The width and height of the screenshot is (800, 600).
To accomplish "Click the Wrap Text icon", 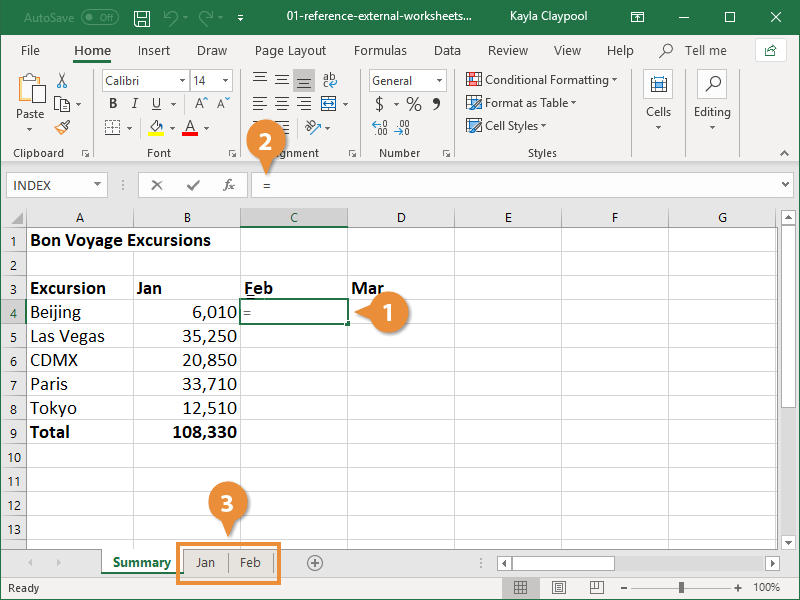I will (330, 80).
